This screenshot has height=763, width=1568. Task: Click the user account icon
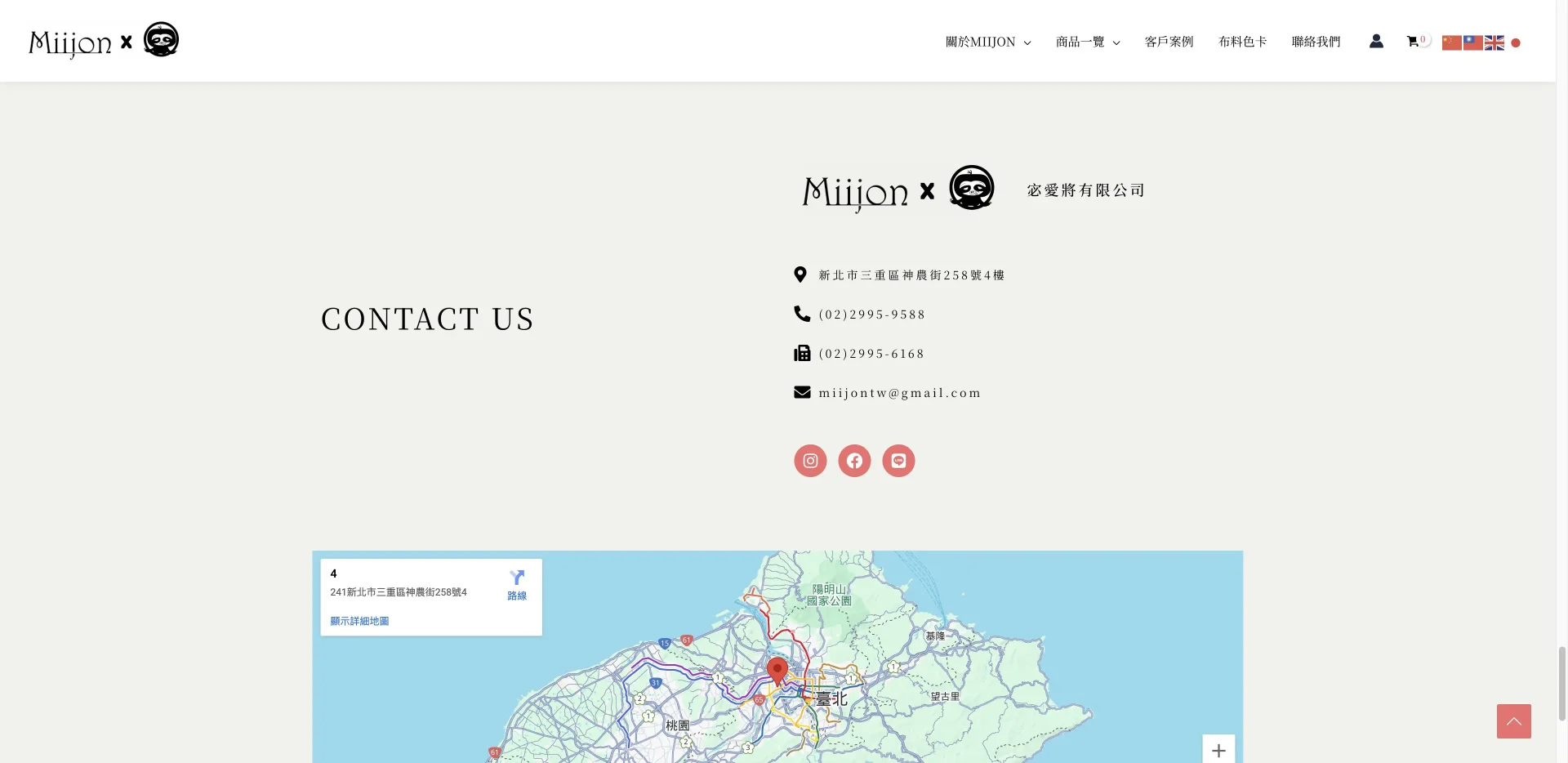click(x=1376, y=41)
